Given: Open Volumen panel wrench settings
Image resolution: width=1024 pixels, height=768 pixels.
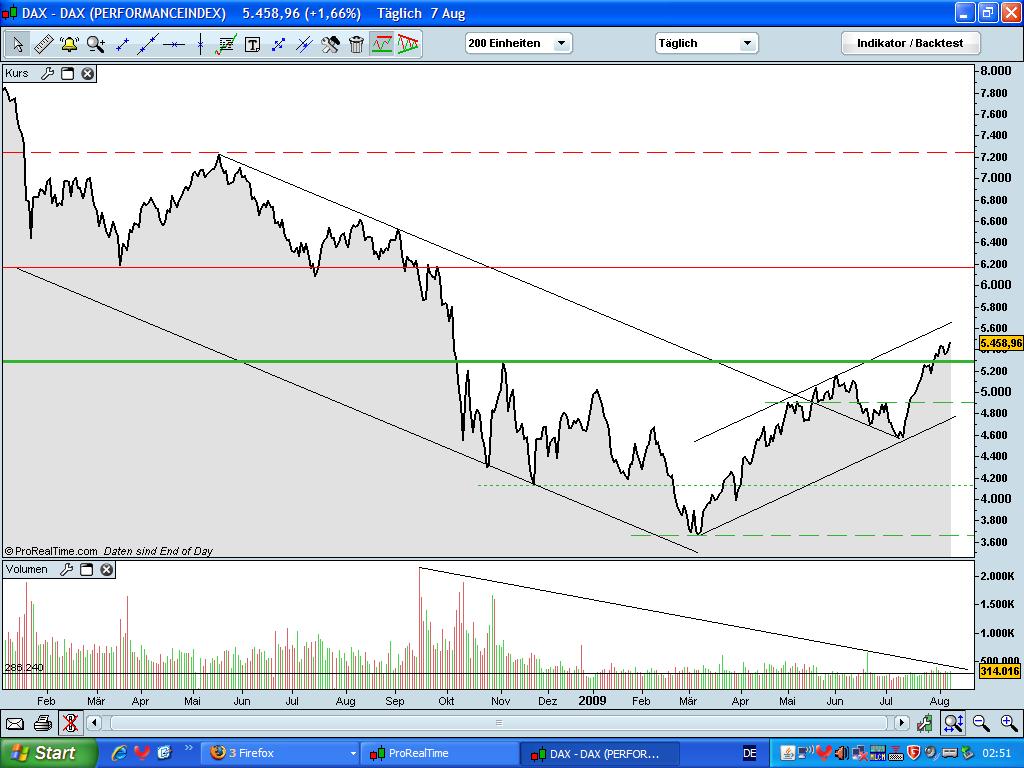Looking at the screenshot, I should click(66, 569).
